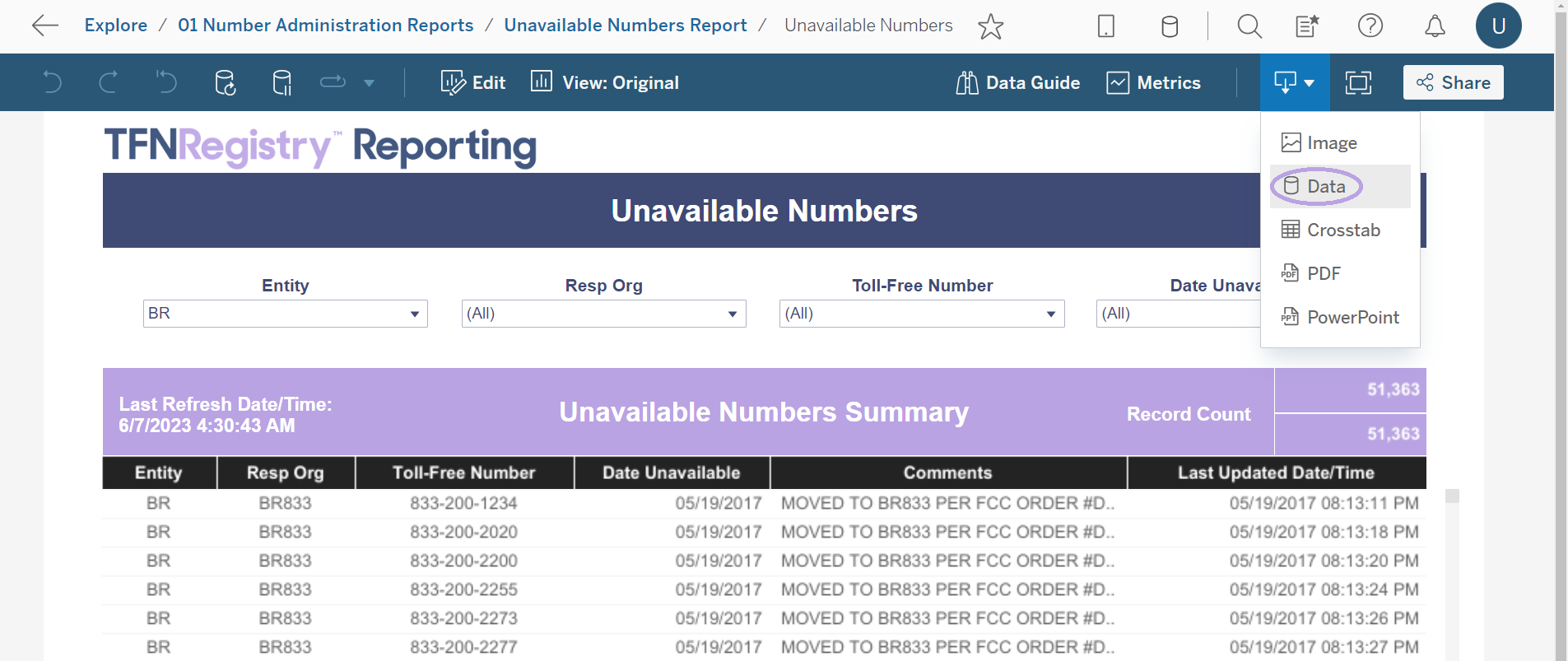Click timestamp 05/19/2017 08:13:18 PM

[x=1324, y=532]
